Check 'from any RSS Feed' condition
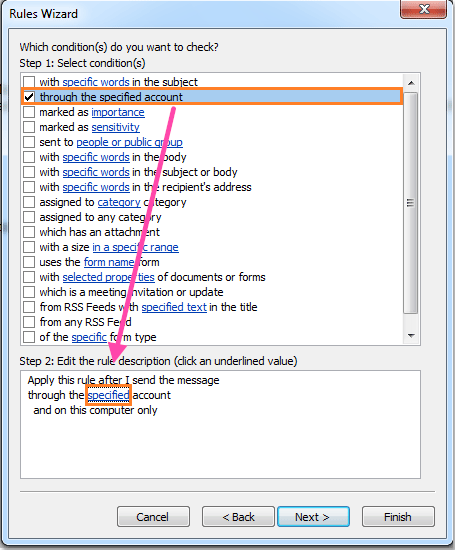The image size is (455, 550). tap(29, 322)
